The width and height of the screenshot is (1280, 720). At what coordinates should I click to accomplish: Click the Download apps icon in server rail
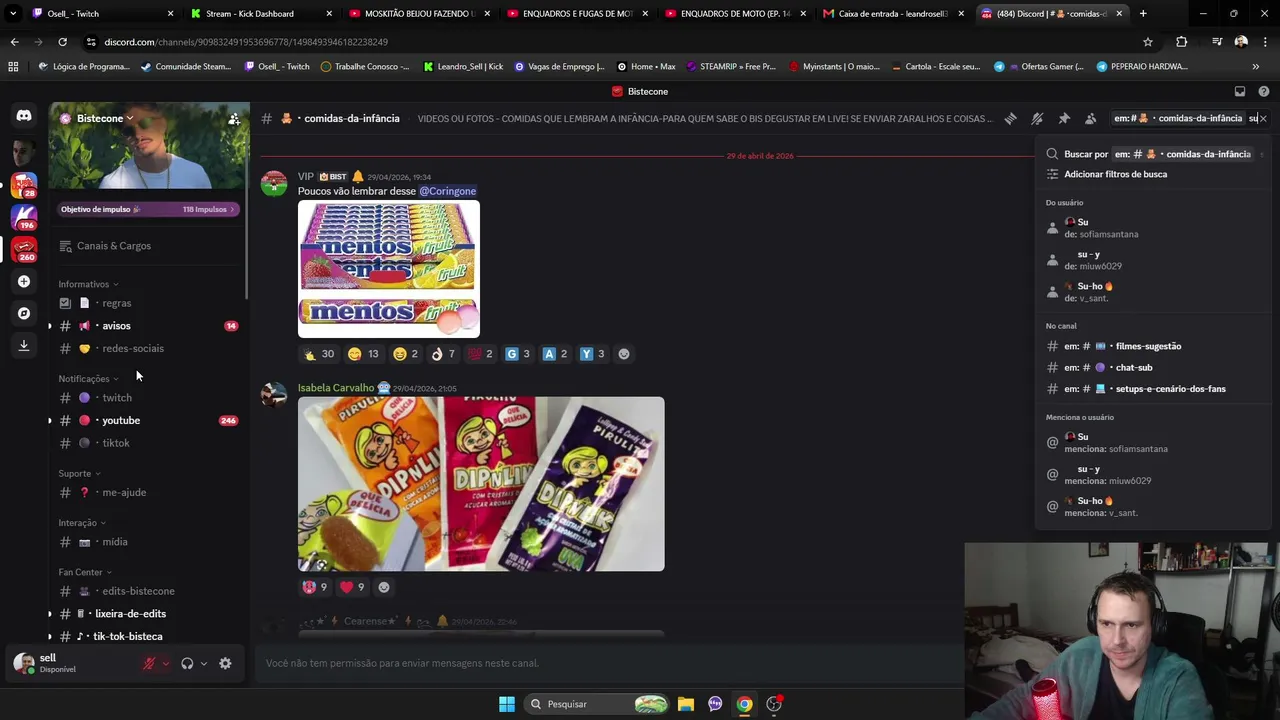[x=24, y=345]
